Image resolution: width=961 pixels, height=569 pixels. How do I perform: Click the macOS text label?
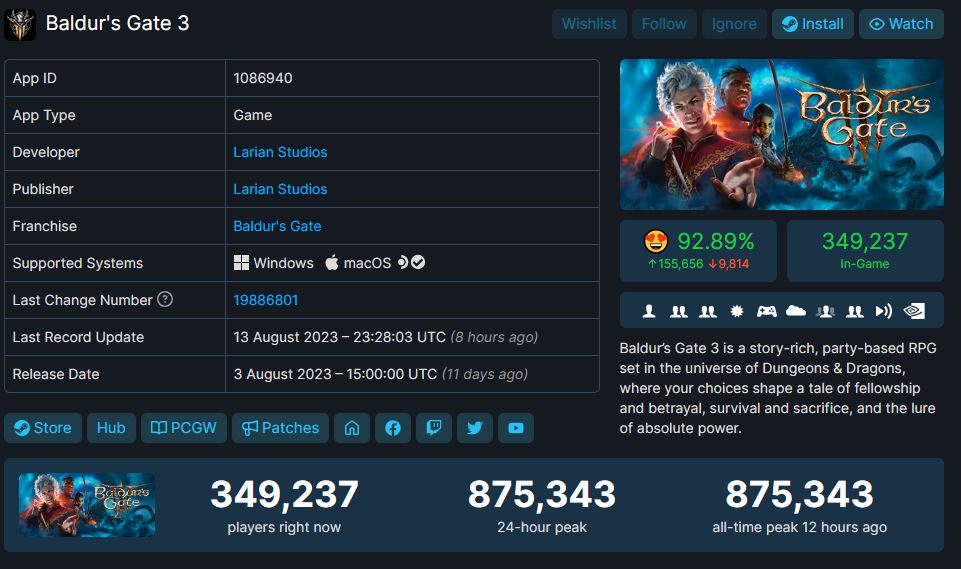click(367, 263)
